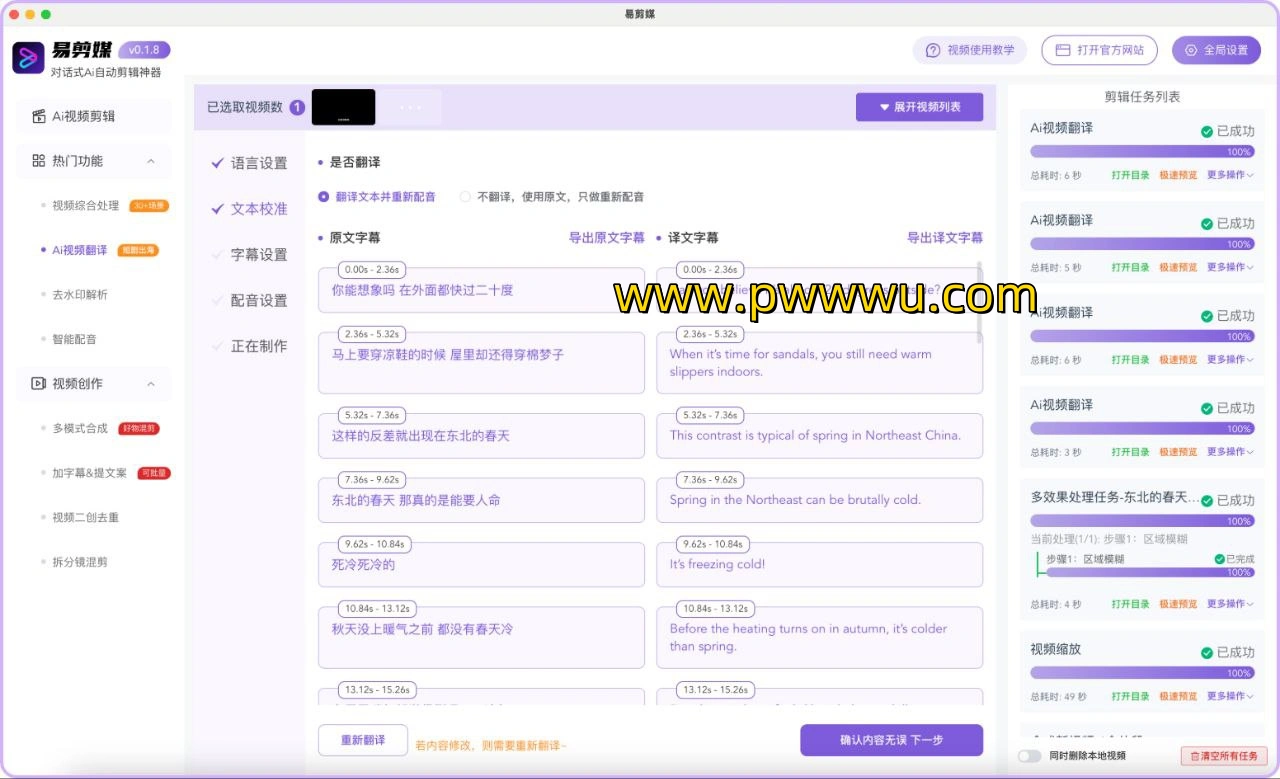
Task: Edit translated subtitle 'Before the heating turns on'
Action: (819, 637)
